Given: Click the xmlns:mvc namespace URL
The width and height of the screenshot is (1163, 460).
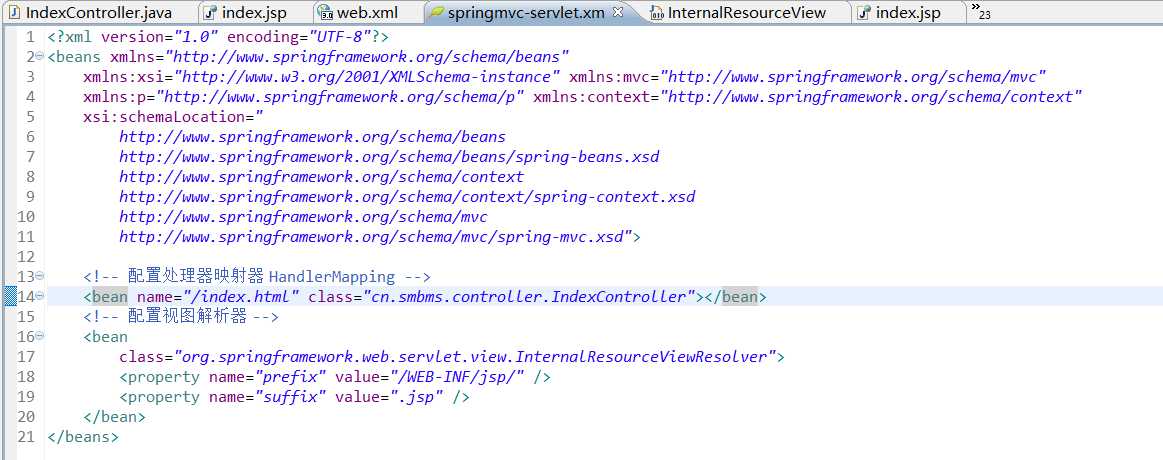Looking at the screenshot, I should coord(854,76).
